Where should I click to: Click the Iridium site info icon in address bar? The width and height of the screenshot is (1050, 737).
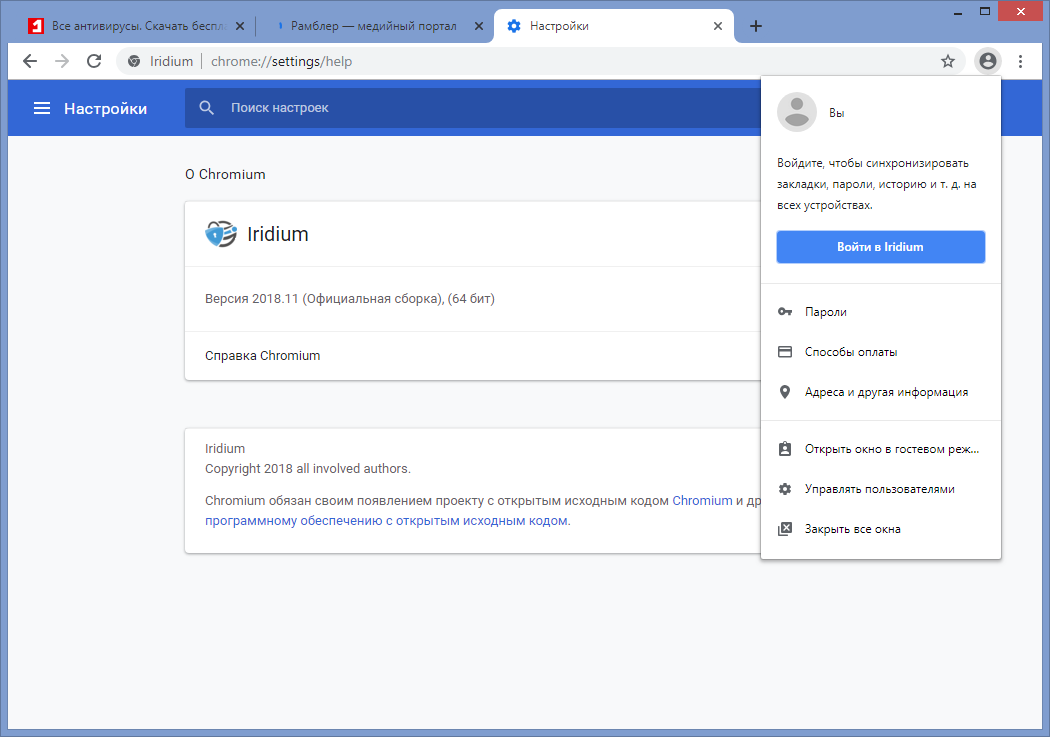coord(134,62)
